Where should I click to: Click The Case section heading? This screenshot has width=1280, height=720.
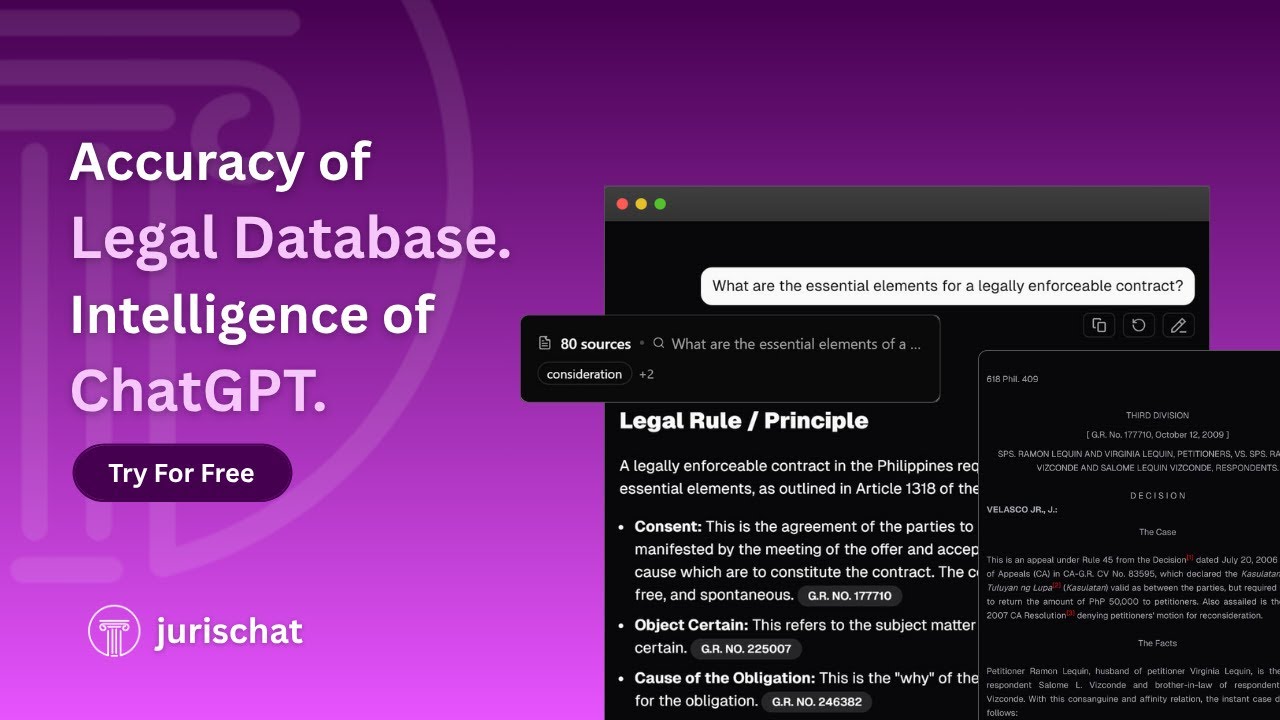tap(1157, 532)
